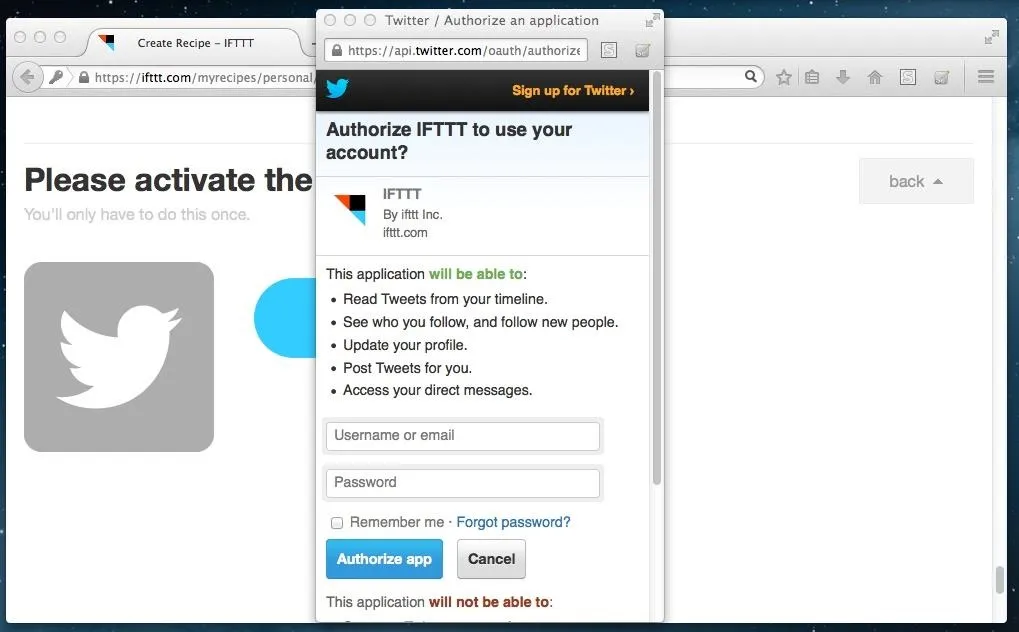Click the fullscreen arrows of the main browser window

(992, 38)
